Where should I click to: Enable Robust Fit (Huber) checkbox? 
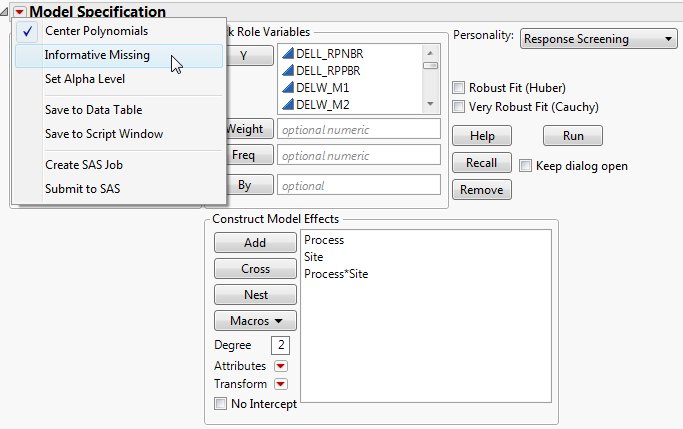coord(459,88)
